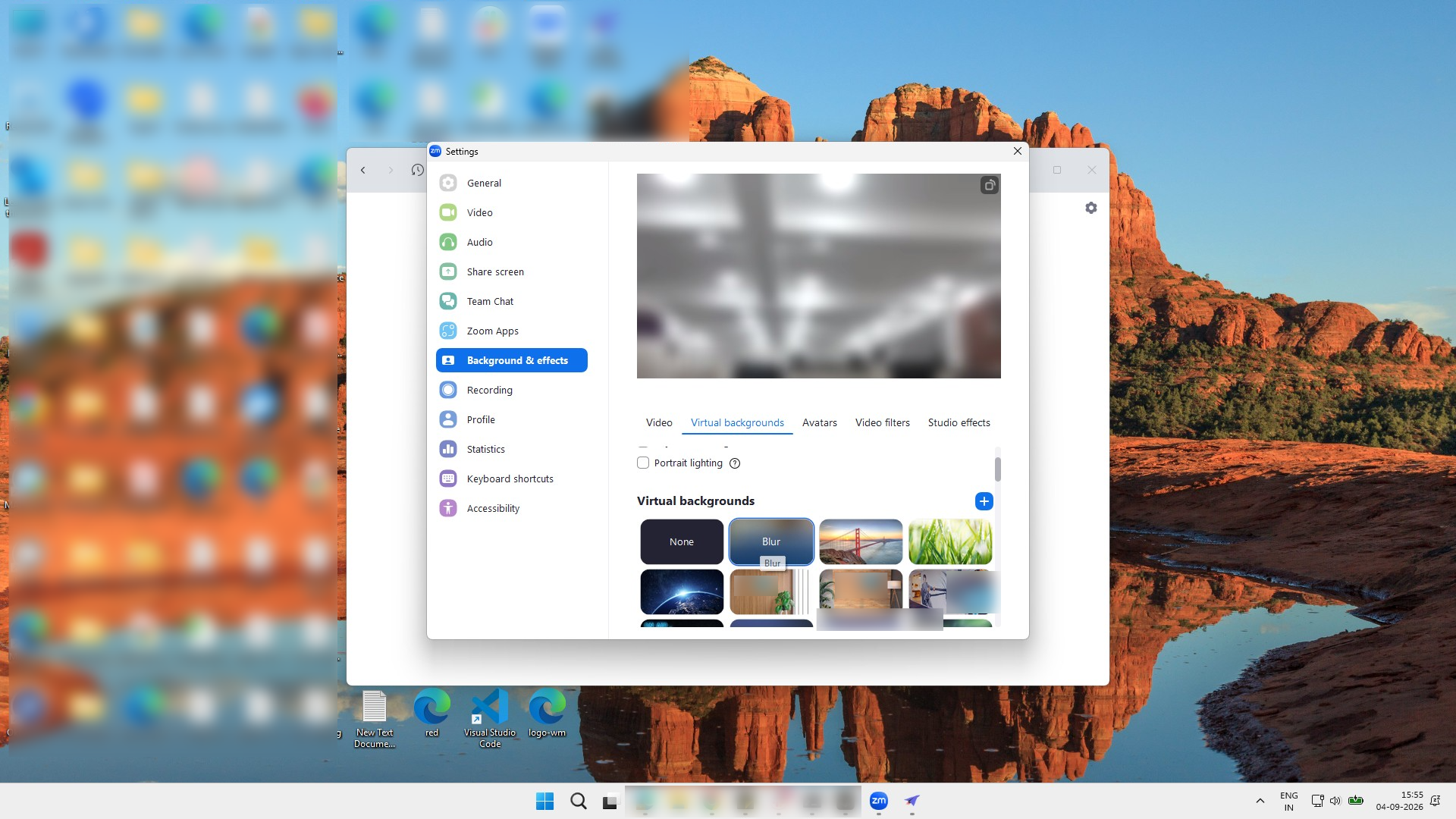Image resolution: width=1456 pixels, height=819 pixels.
Task: Enable the Portrait lighting checkbox
Action: click(x=643, y=463)
